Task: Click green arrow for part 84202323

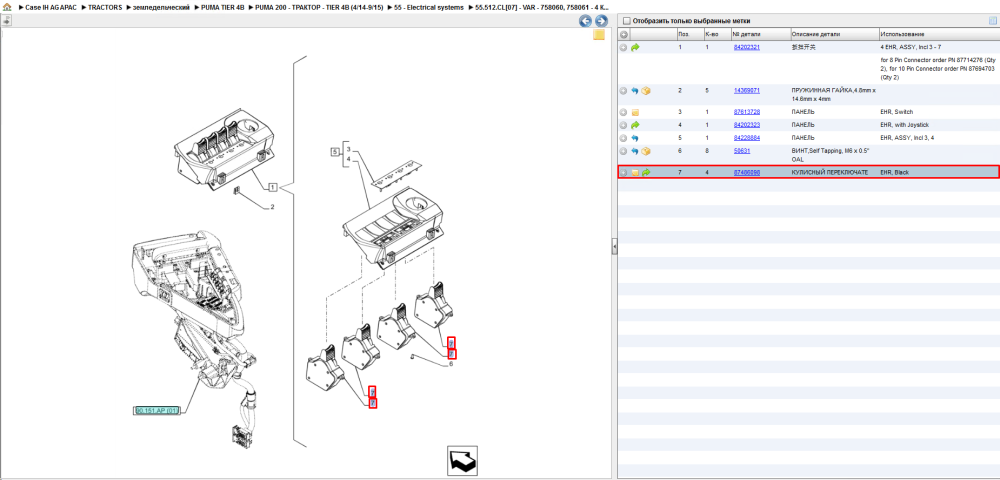Action: 635,125
